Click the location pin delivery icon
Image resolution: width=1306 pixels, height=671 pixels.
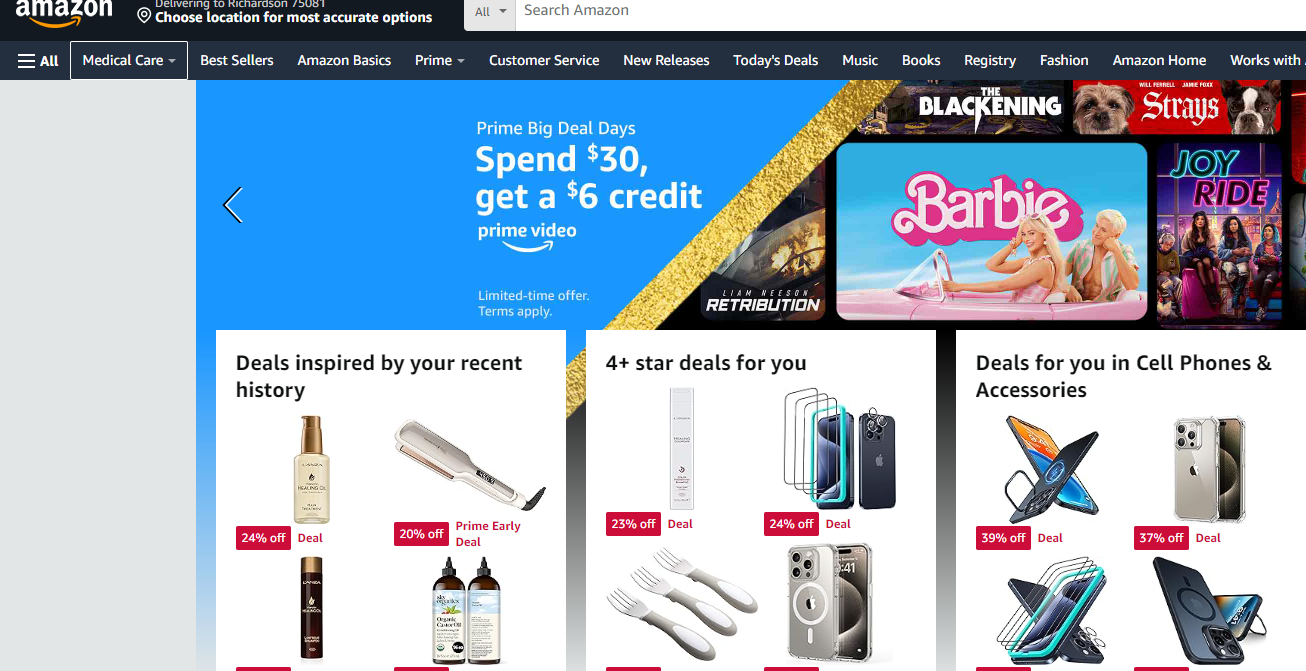(144, 16)
